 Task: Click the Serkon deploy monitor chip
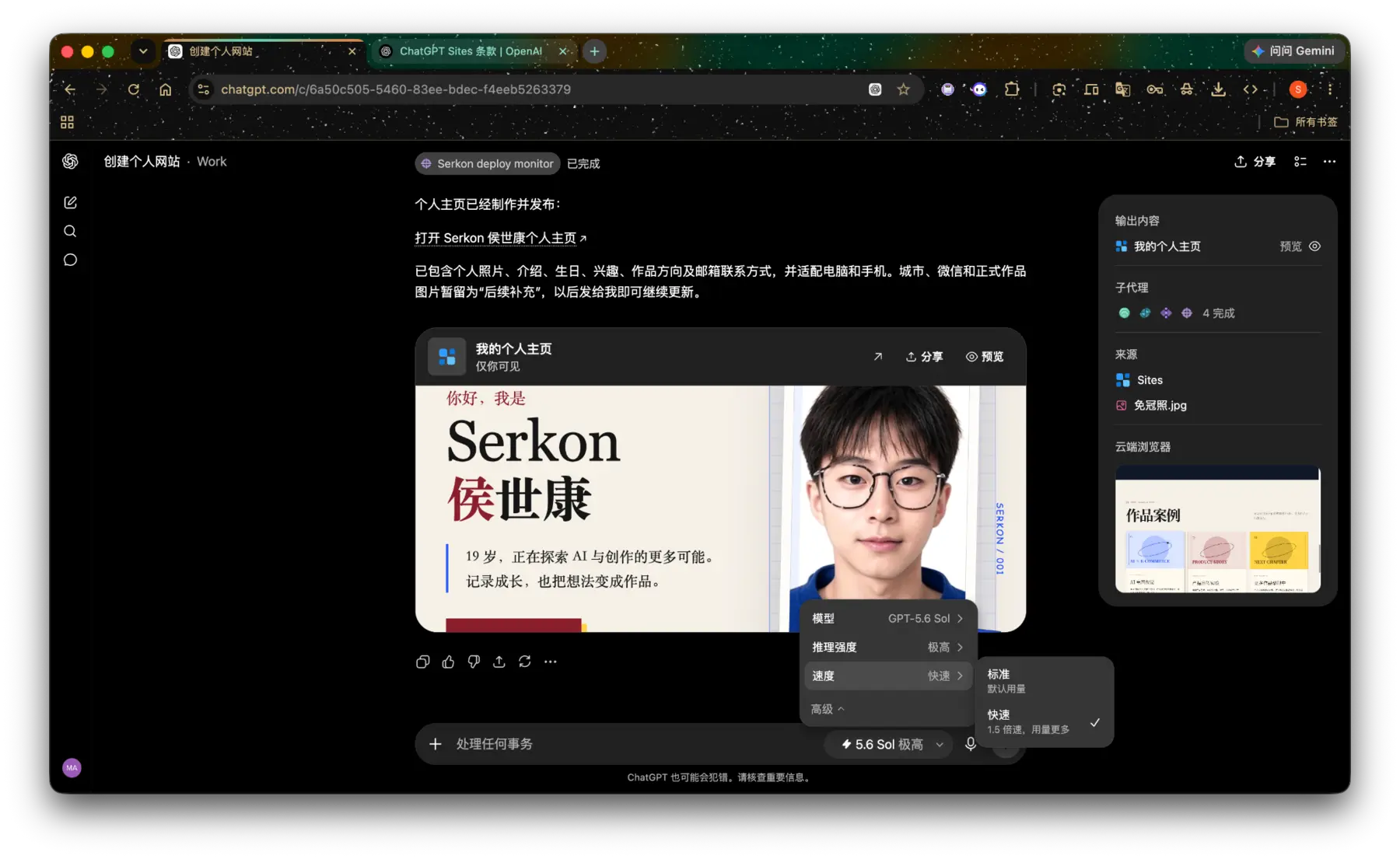[488, 163]
